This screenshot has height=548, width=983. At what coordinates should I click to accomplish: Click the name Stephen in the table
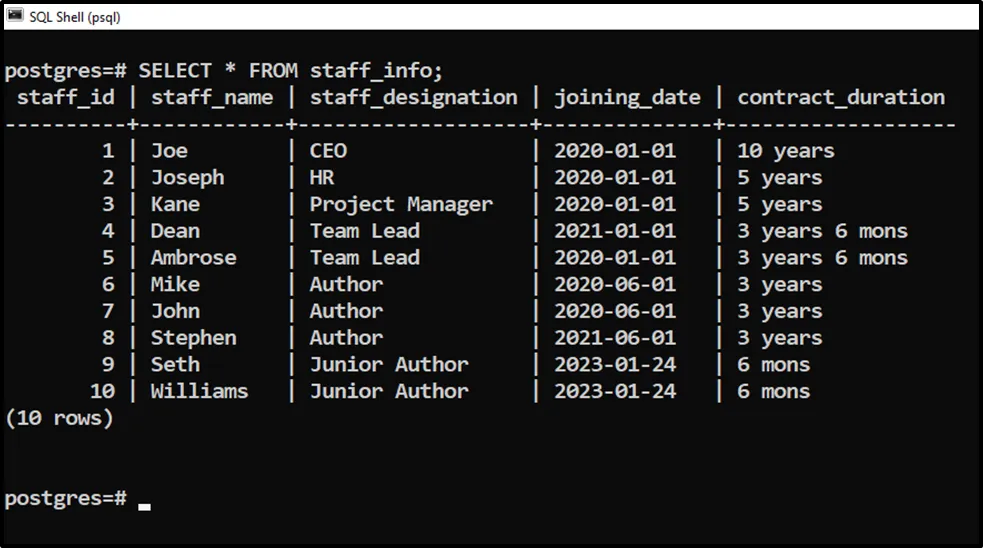pos(193,338)
